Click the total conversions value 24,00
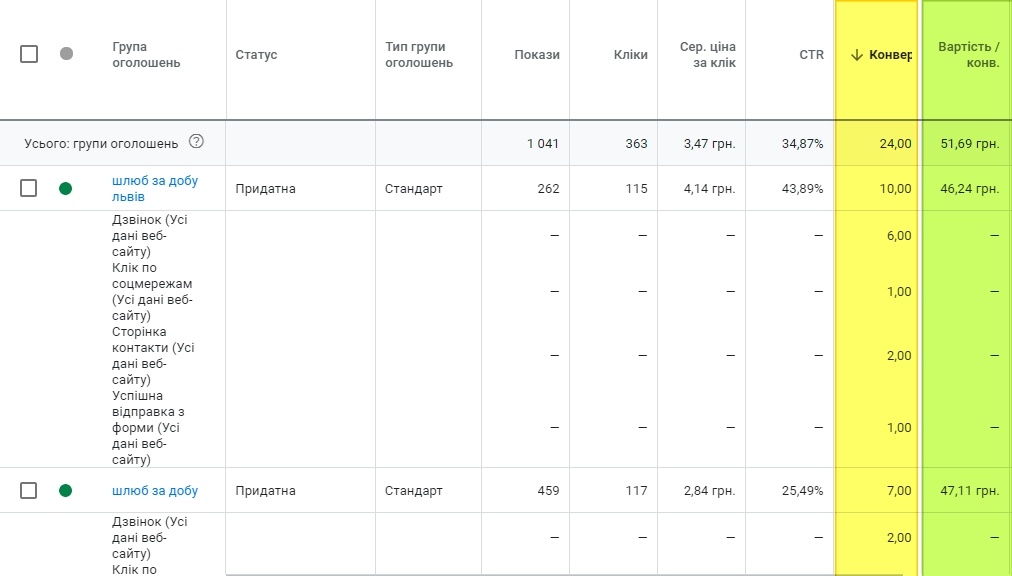The image size is (1012, 576). pyautogui.click(x=895, y=143)
